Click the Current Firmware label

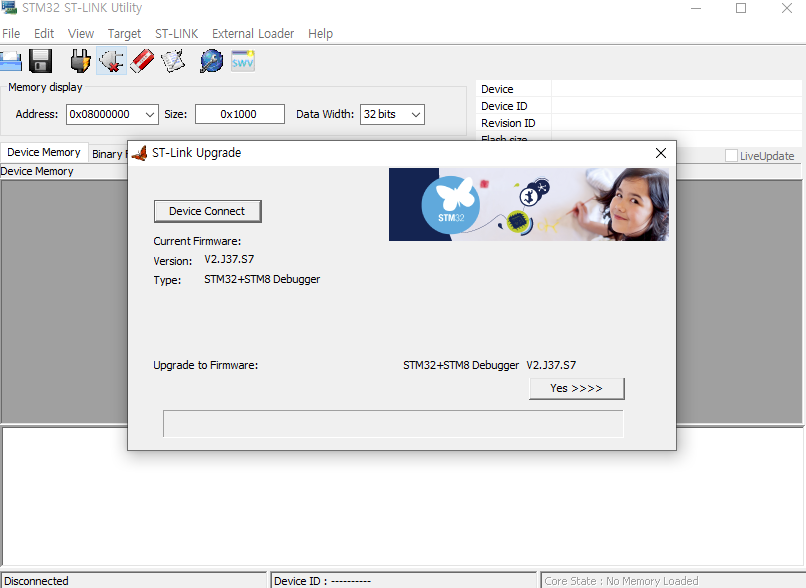coord(197,241)
